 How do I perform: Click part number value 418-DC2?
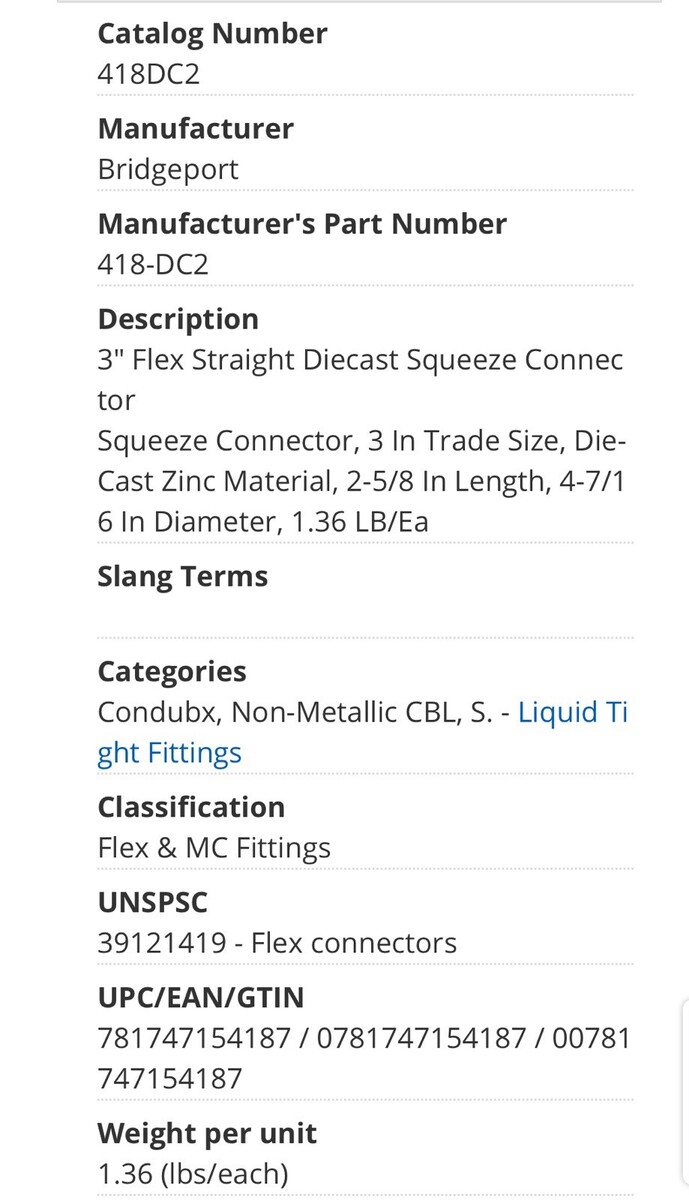tap(153, 264)
